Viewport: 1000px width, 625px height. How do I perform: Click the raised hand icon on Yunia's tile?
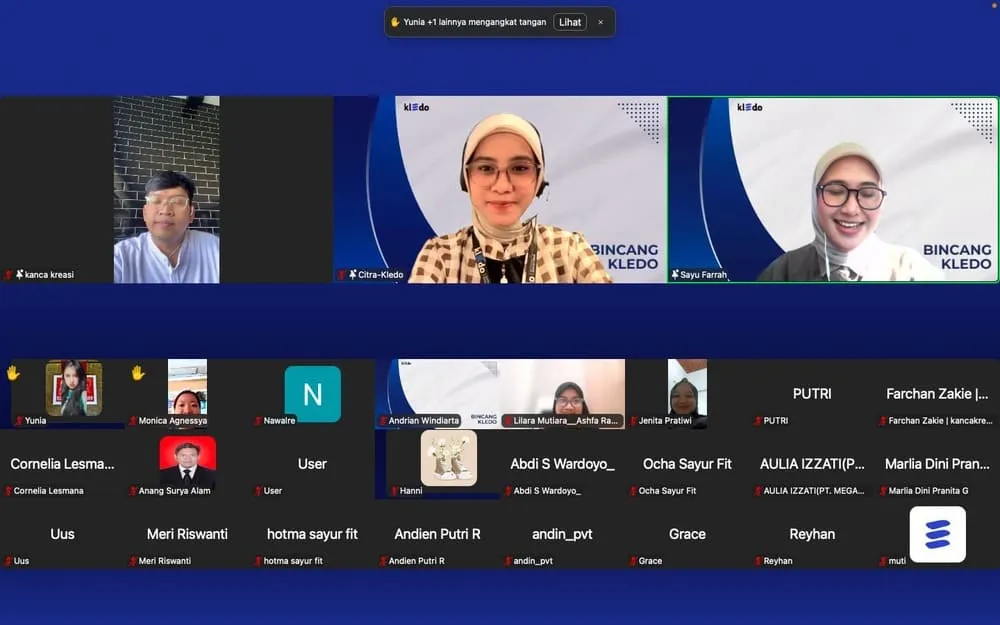[x=13, y=372]
